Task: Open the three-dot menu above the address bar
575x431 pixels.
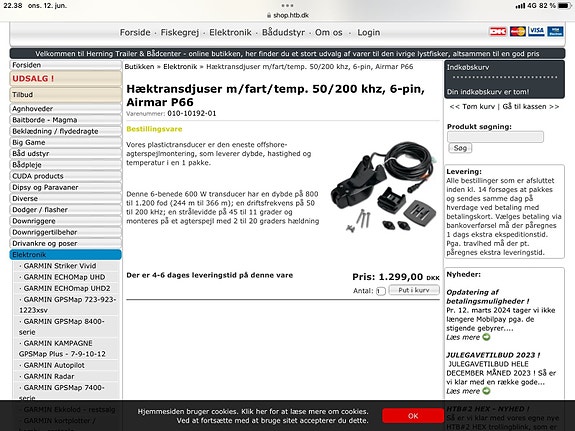Action: click(x=288, y=6)
